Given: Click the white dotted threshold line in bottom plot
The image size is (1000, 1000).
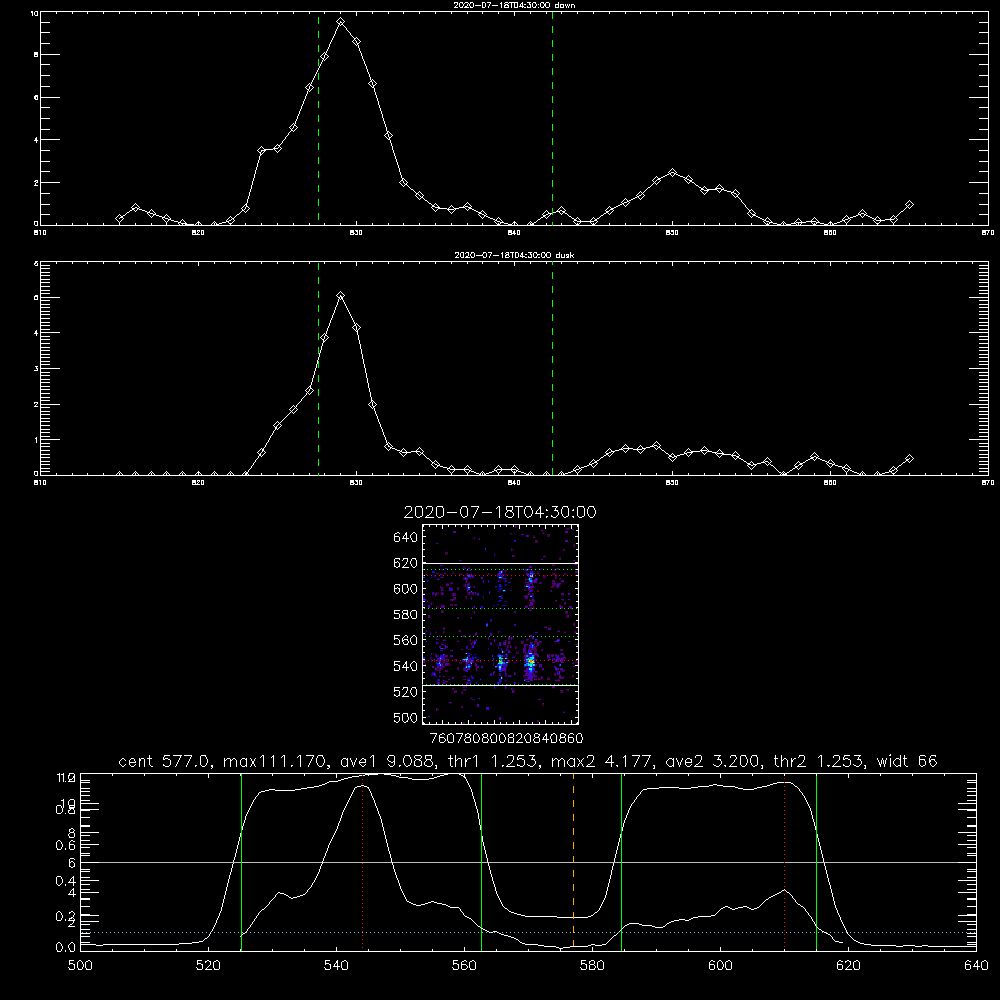Looking at the screenshot, I should click(528, 932).
